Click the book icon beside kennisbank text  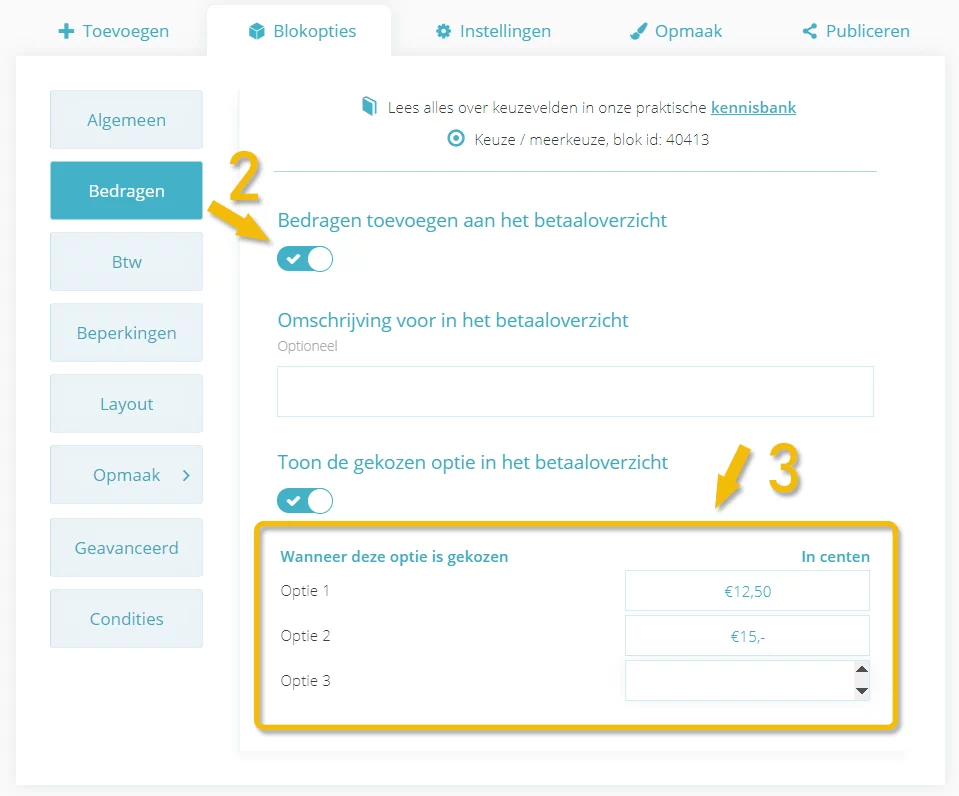point(369,106)
